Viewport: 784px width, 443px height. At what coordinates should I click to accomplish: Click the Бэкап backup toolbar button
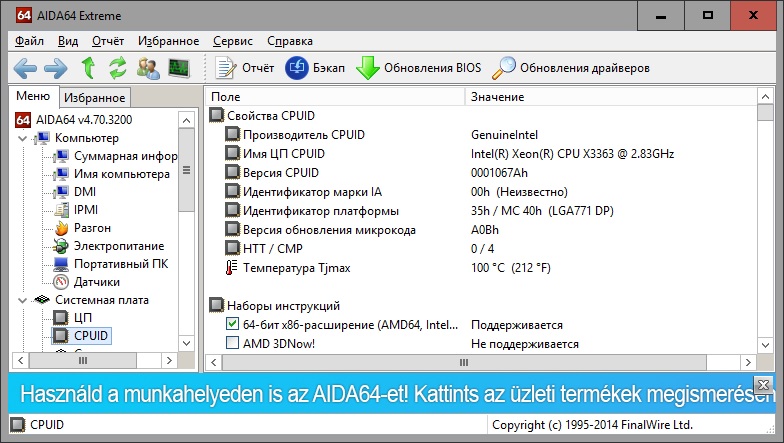(315, 68)
